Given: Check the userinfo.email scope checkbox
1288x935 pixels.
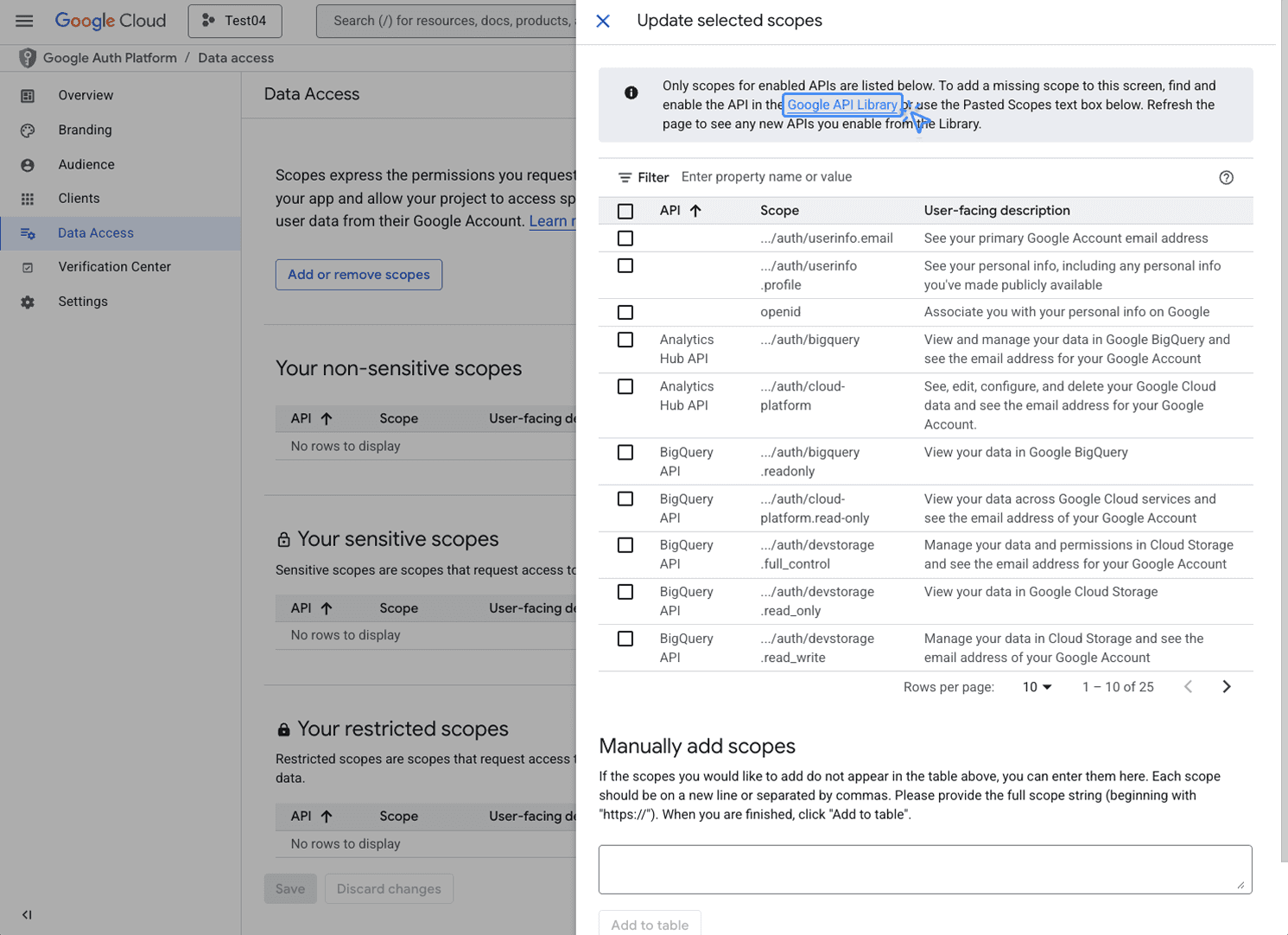Looking at the screenshot, I should click(x=625, y=239).
